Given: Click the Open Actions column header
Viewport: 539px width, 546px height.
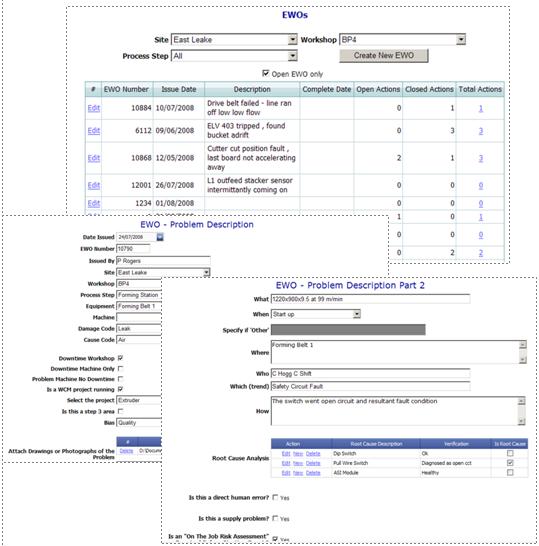Looking at the screenshot, I should tap(378, 89).
